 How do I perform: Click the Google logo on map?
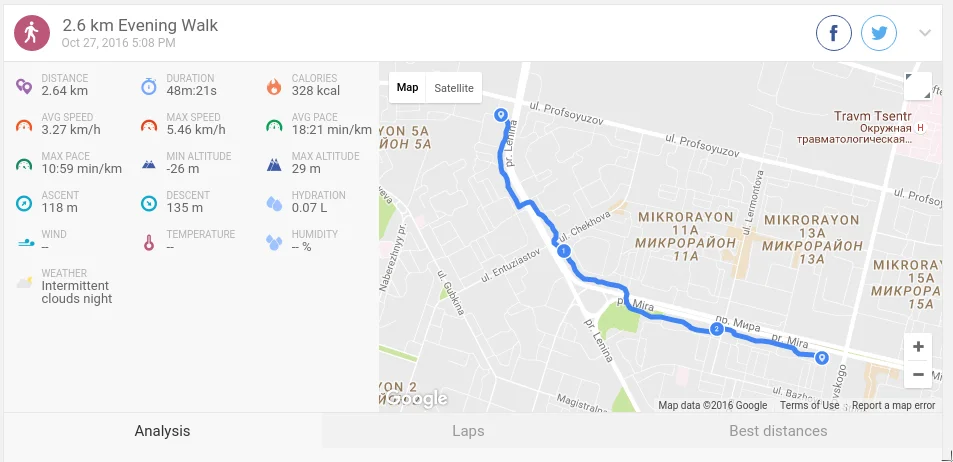coord(417,399)
